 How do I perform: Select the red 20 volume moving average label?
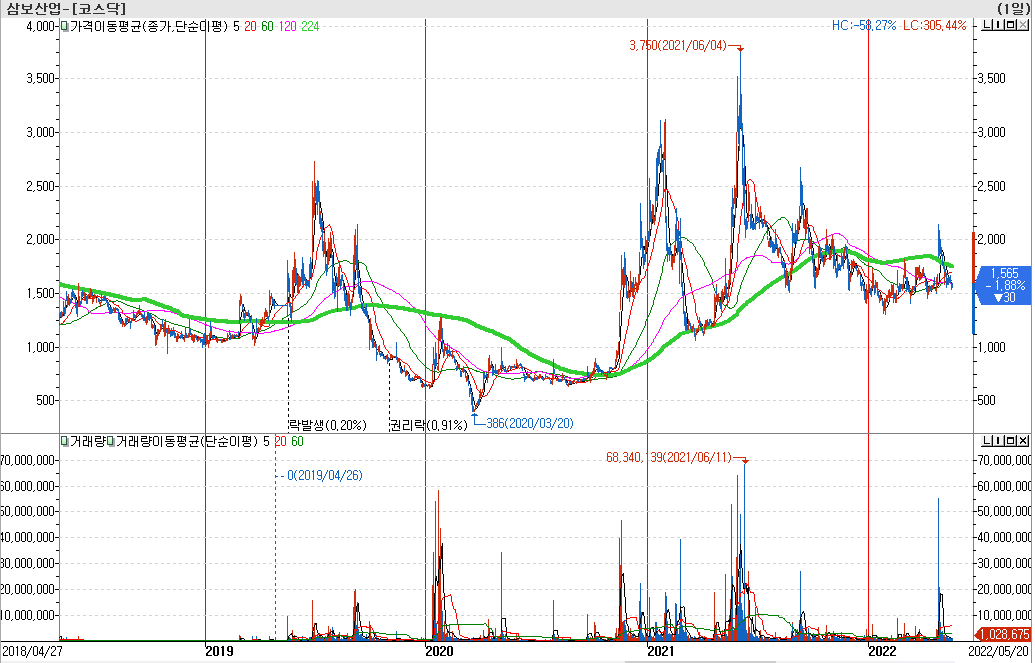click(x=280, y=441)
